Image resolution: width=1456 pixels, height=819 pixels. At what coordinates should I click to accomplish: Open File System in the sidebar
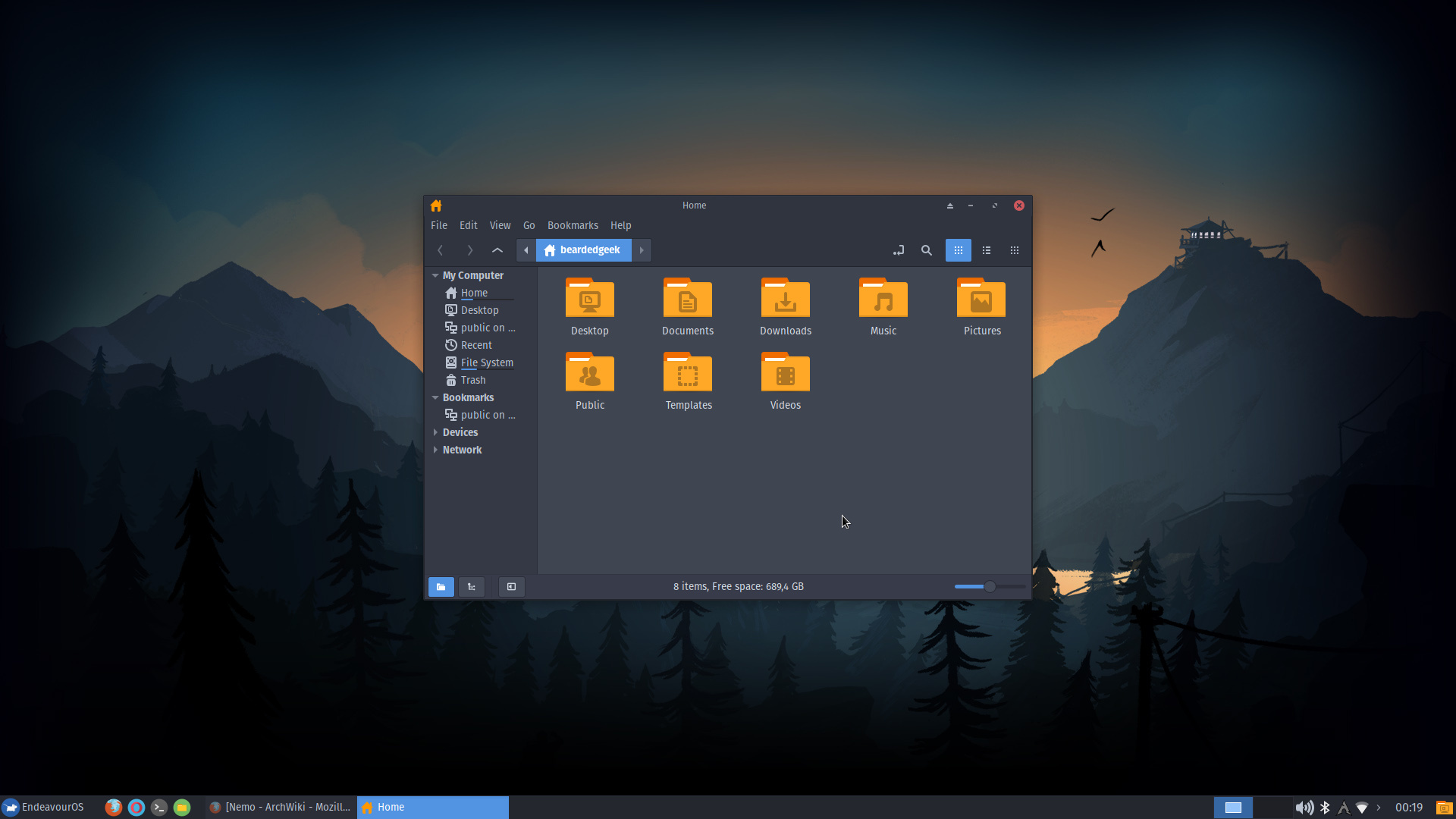coord(487,362)
